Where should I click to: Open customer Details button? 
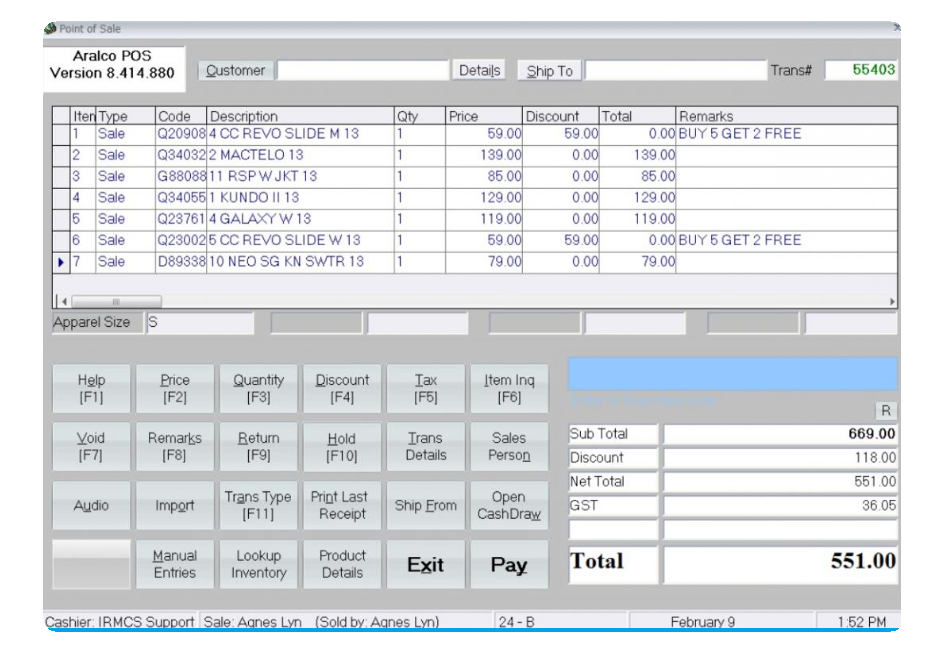480,71
